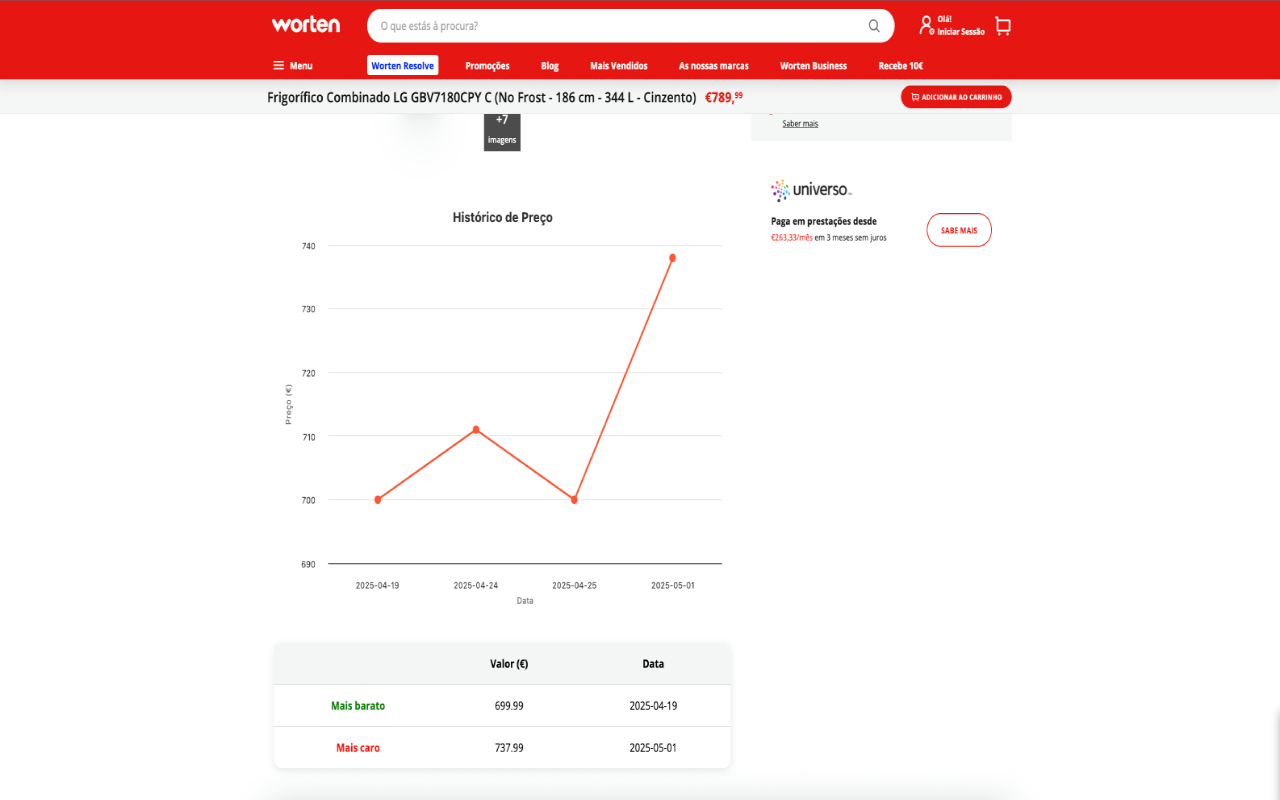Open the Blog menu item

[x=550, y=66]
